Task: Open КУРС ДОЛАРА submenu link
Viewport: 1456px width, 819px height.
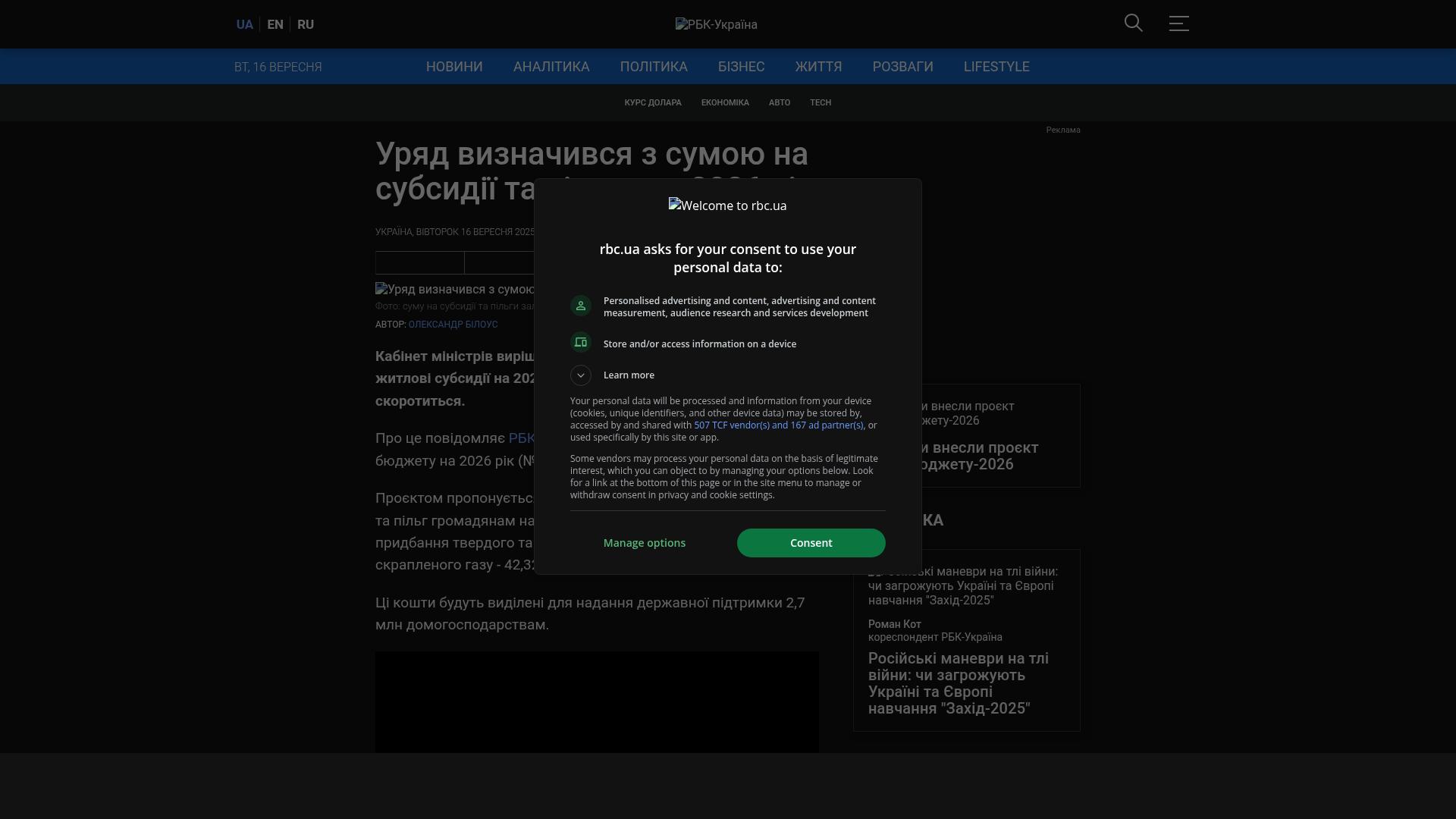Action: pos(653,102)
